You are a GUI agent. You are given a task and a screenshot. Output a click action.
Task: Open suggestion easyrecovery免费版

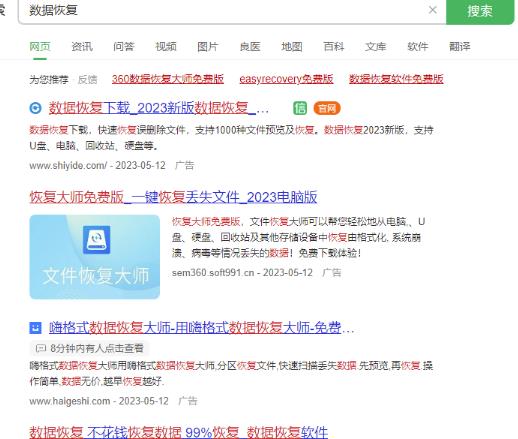click(286, 79)
